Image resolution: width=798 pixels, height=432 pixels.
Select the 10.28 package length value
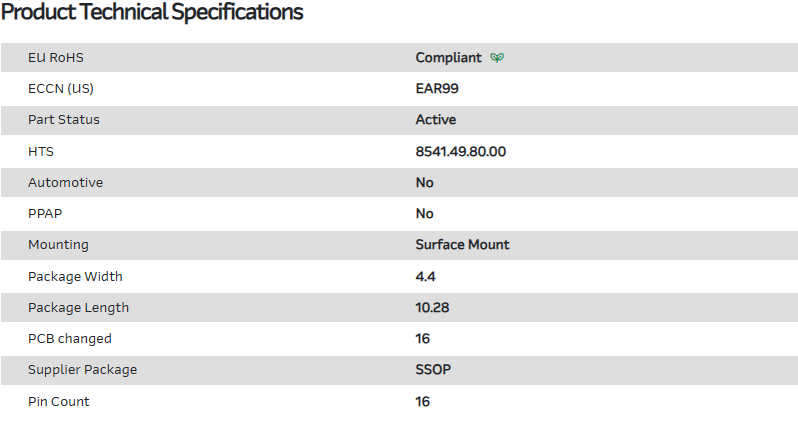pyautogui.click(x=432, y=308)
